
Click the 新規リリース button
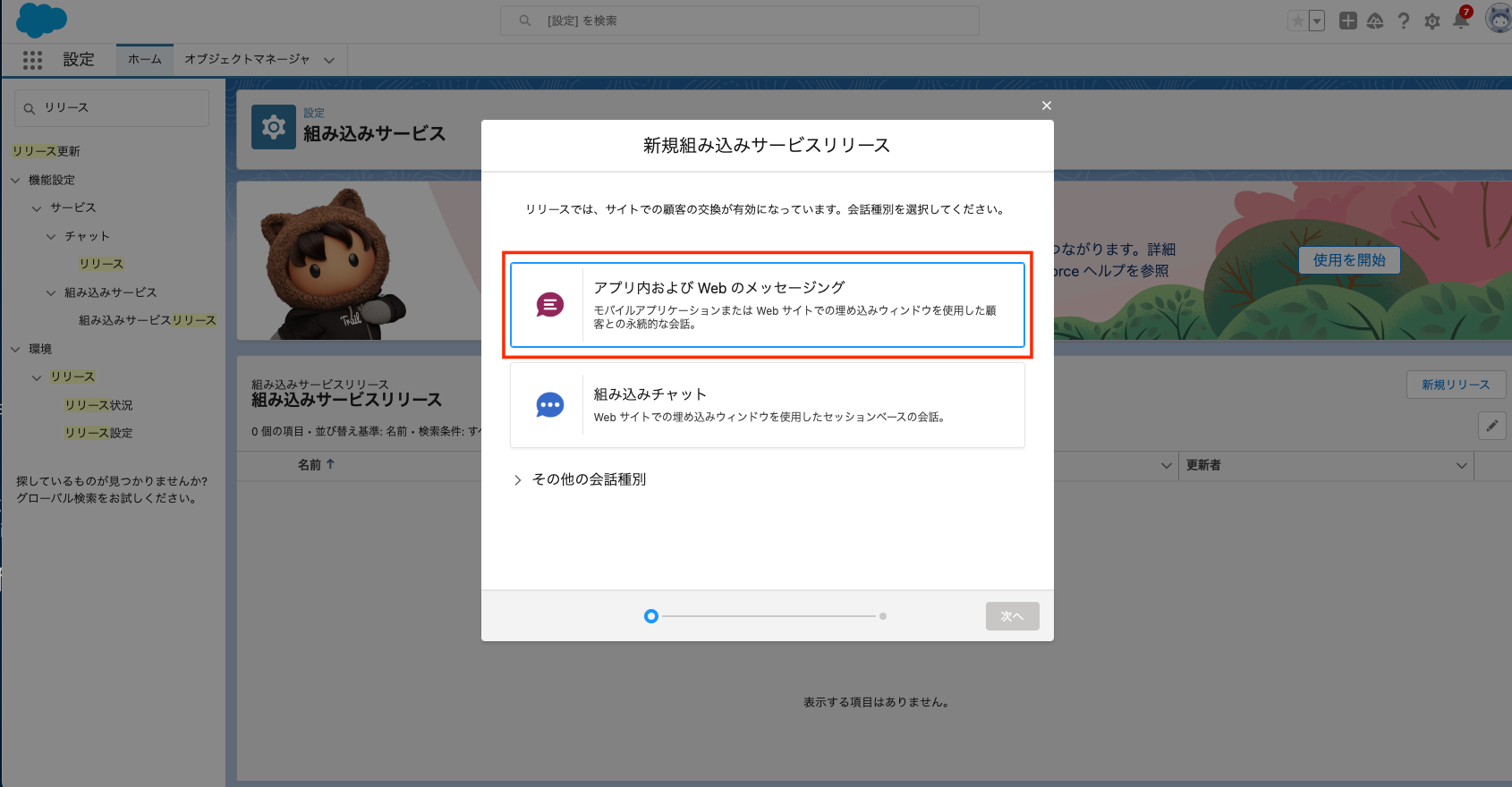pos(1456,385)
